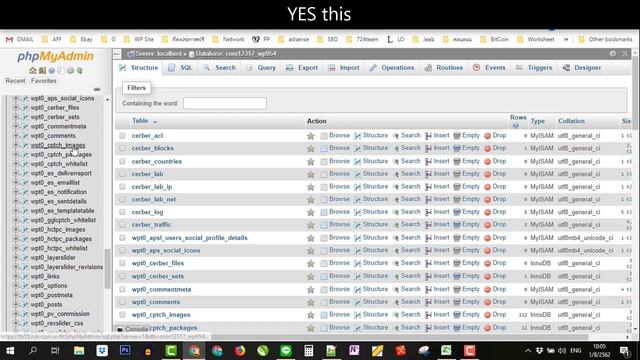Open Recent tables list
This screenshot has width=640, height=360.
click(x=15, y=81)
